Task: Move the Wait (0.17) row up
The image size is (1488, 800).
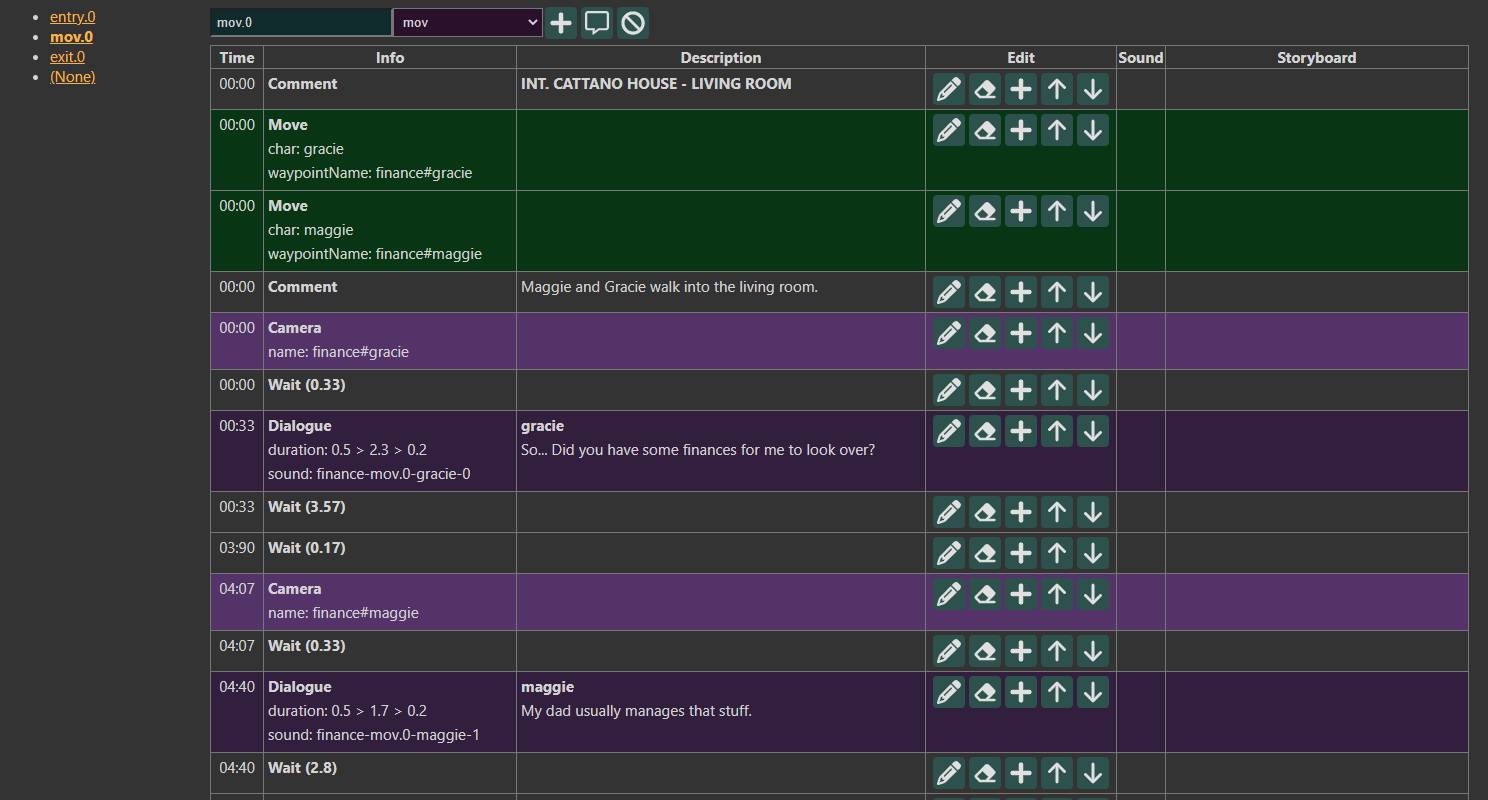Action: point(1056,553)
